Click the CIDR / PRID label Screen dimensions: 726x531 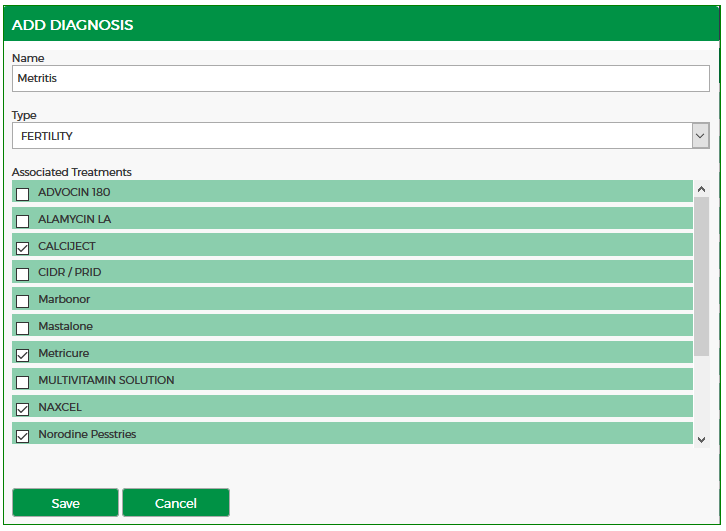pos(69,272)
